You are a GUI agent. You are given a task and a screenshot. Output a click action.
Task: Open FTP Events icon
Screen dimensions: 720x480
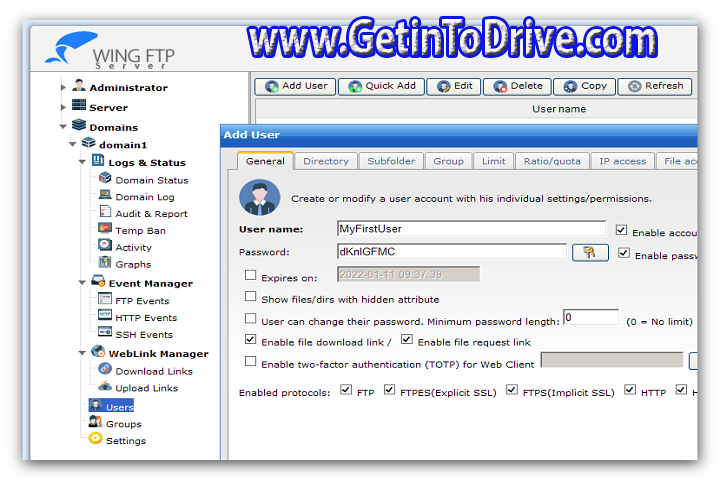[105, 299]
